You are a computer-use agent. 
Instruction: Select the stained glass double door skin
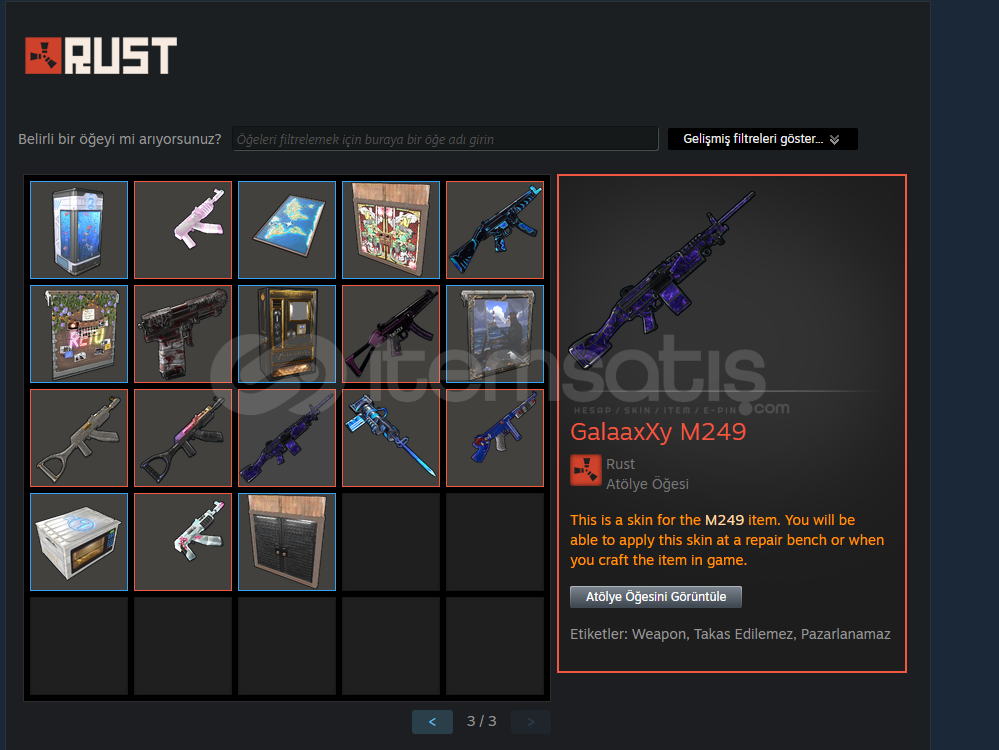[x=391, y=230]
